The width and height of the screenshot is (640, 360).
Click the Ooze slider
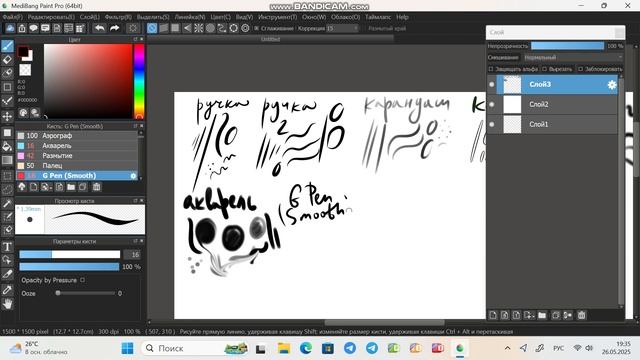tap(85, 293)
